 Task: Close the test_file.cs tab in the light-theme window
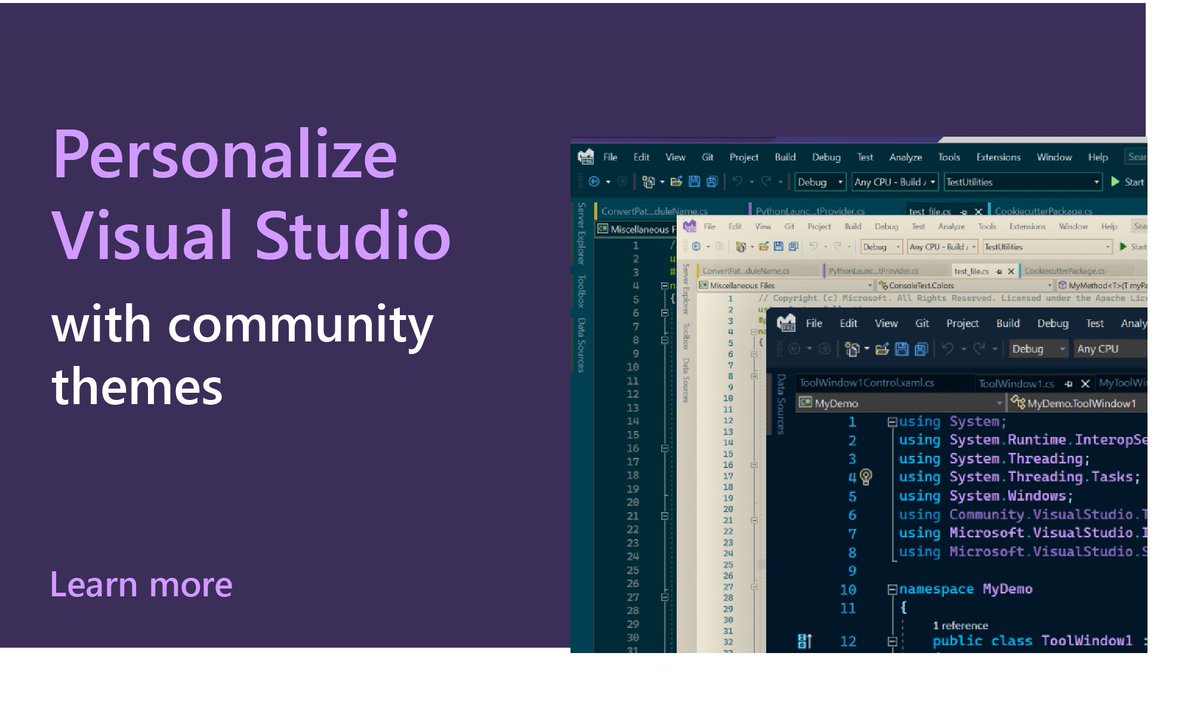tap(1011, 271)
